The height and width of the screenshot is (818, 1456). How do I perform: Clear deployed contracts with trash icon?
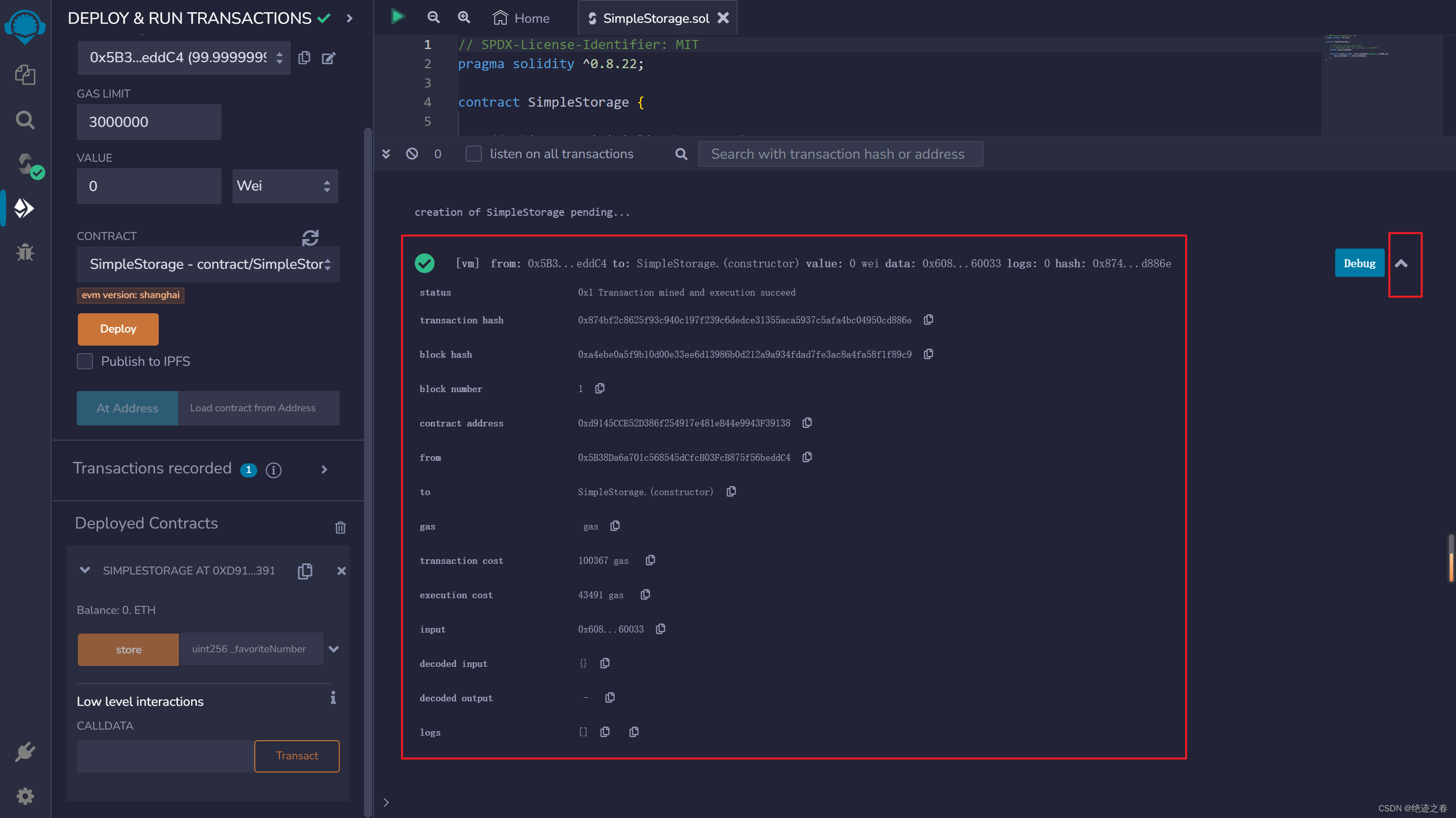point(340,526)
